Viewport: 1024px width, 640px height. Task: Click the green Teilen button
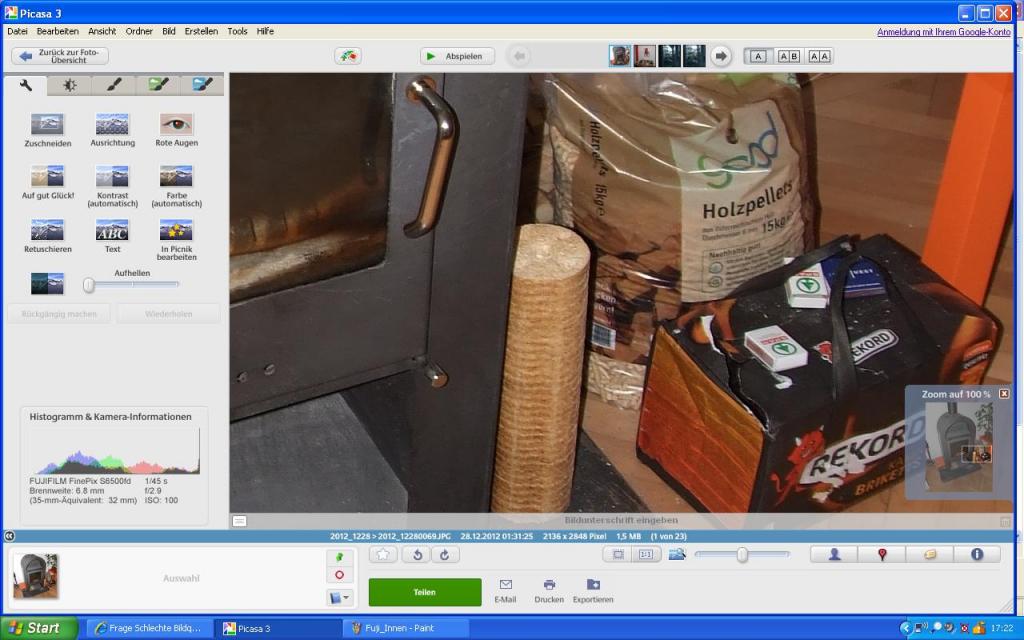tap(424, 592)
